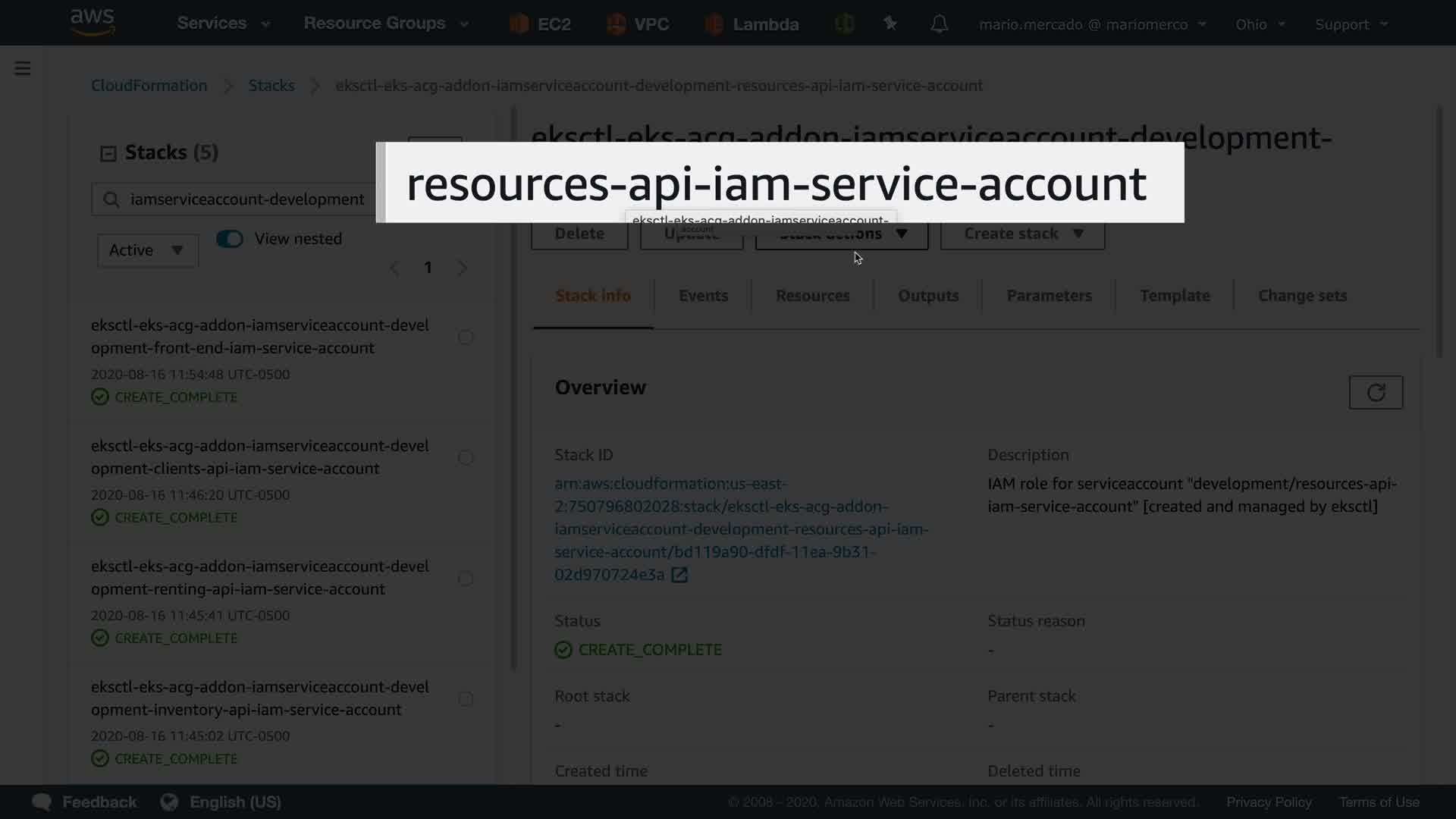This screenshot has width=1456, height=819.
Task: Open the EC2 shortcut icon
Action: pos(519,24)
